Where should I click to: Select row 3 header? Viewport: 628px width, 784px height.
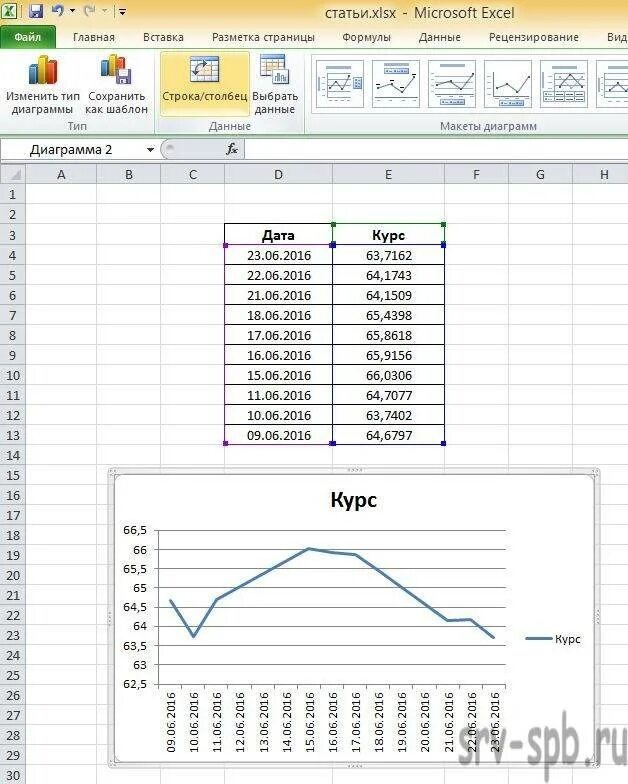12,235
